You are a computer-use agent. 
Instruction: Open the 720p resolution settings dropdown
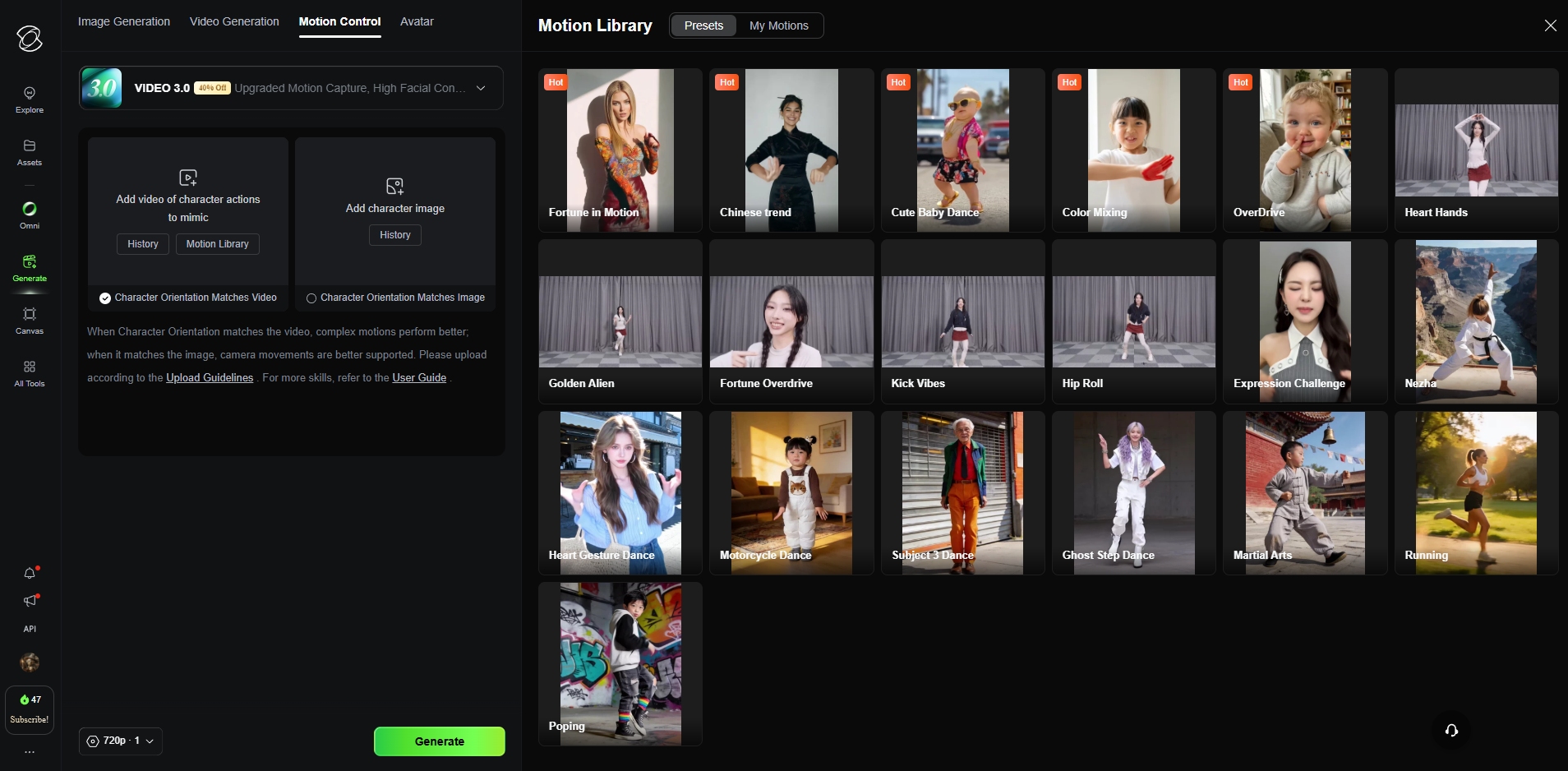121,741
